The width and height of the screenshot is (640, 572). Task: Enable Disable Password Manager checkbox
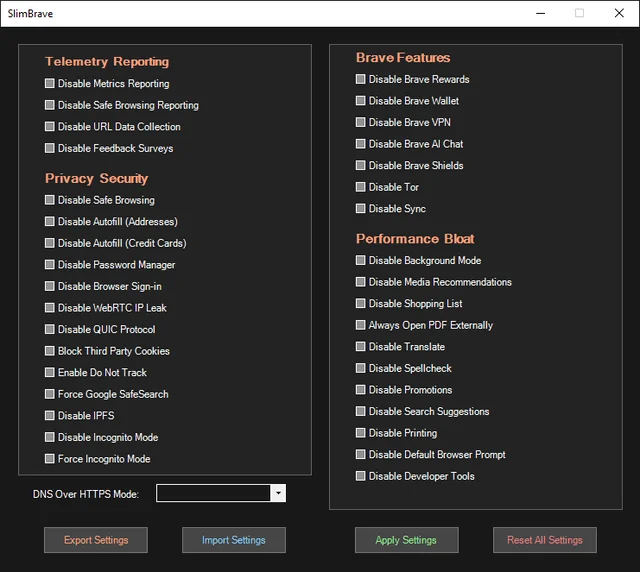[49, 265]
